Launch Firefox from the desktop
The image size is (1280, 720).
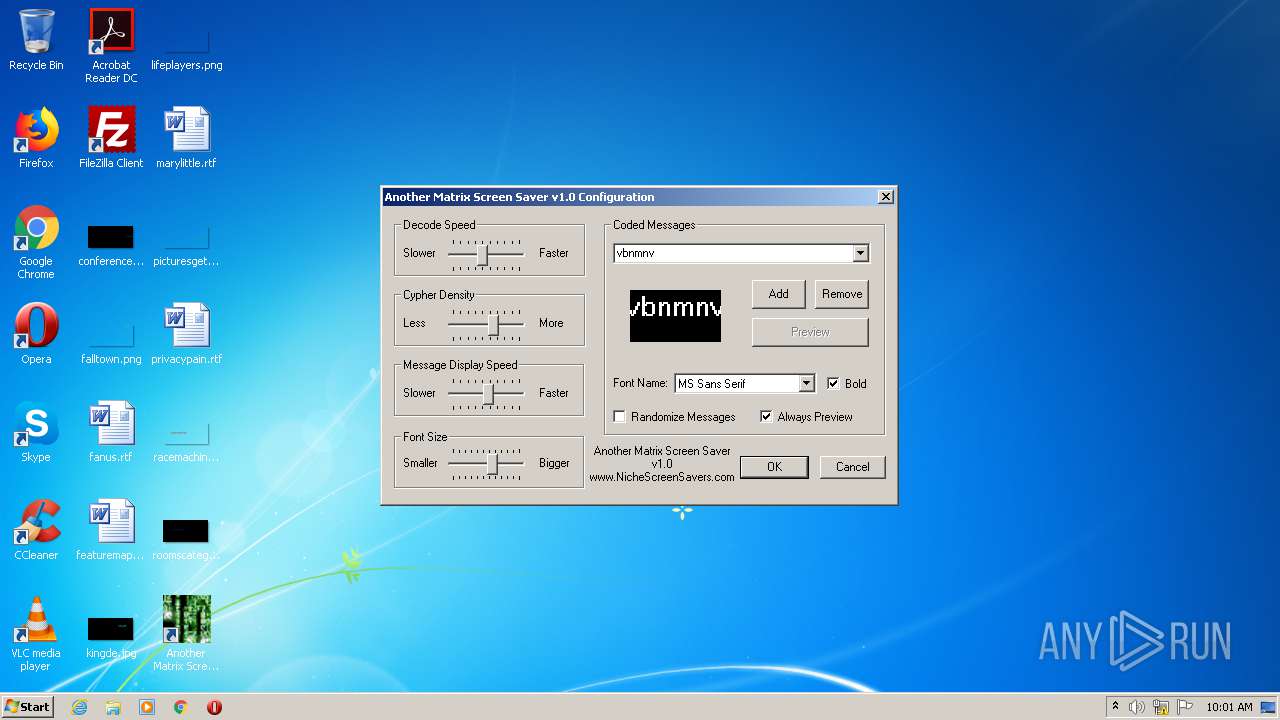pos(36,138)
